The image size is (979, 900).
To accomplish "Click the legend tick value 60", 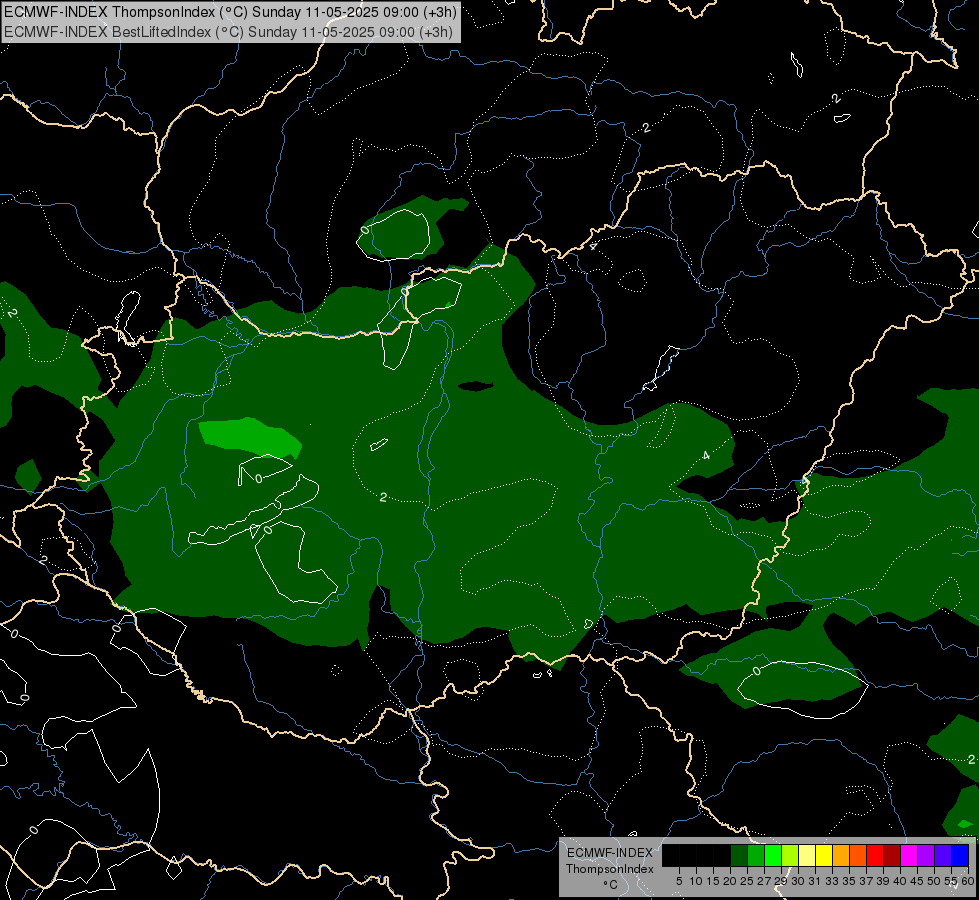I will pos(968,881).
